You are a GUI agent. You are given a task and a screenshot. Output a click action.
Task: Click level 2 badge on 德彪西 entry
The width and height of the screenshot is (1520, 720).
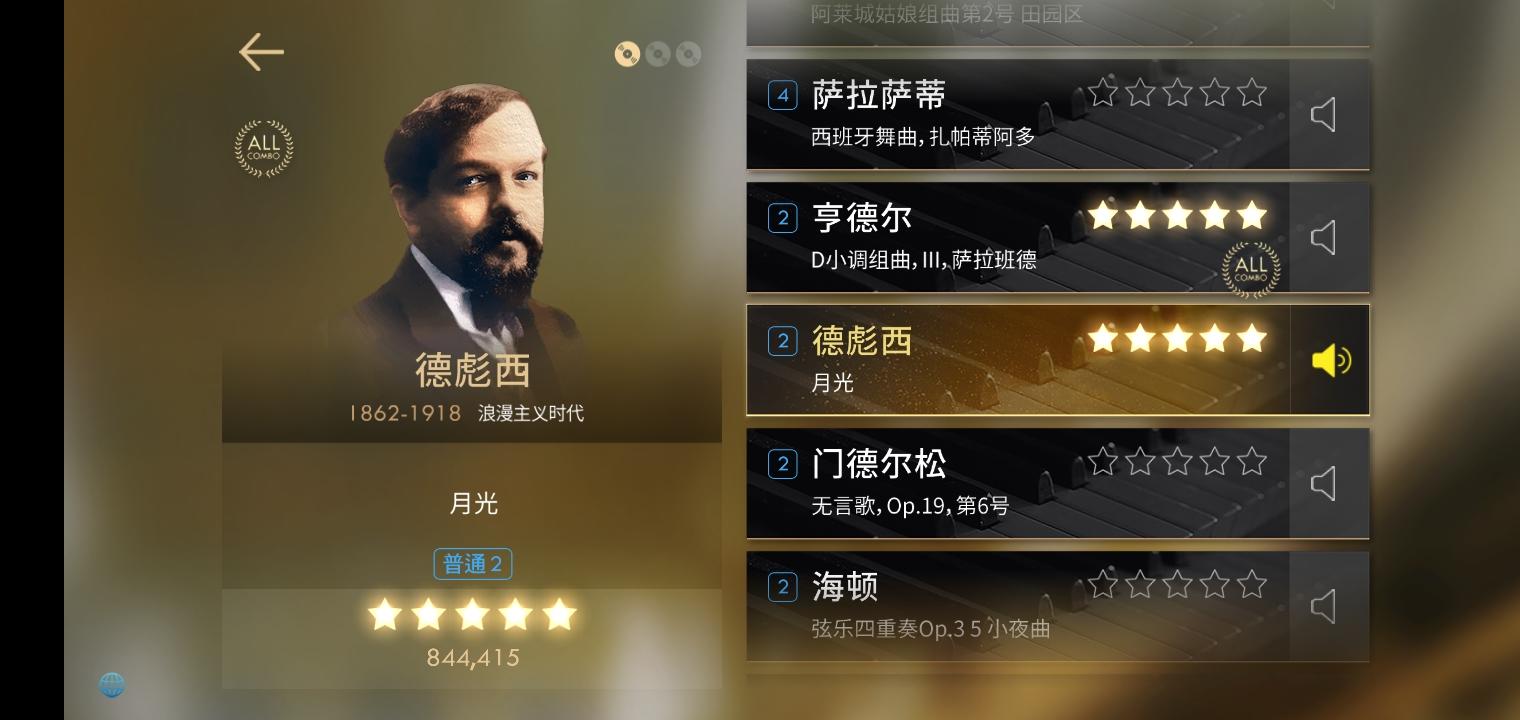[x=783, y=341]
